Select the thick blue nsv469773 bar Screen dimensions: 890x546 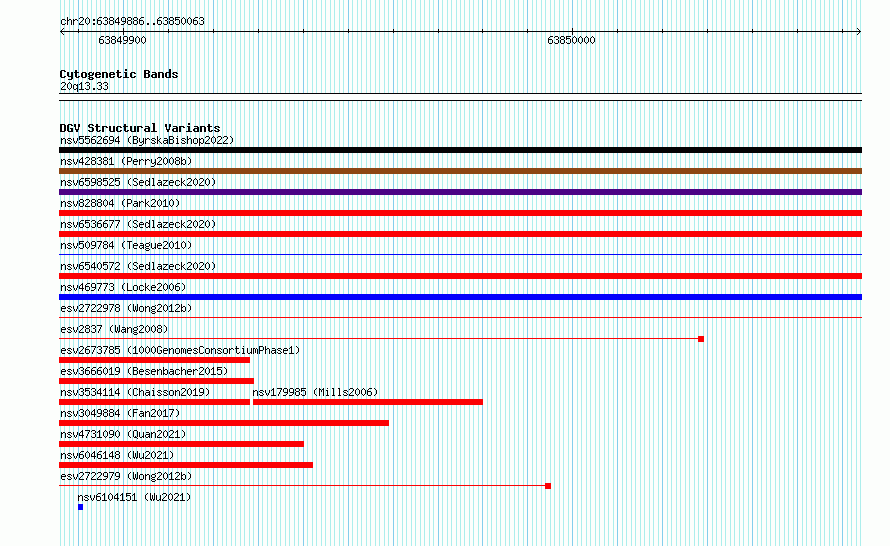(x=460, y=297)
